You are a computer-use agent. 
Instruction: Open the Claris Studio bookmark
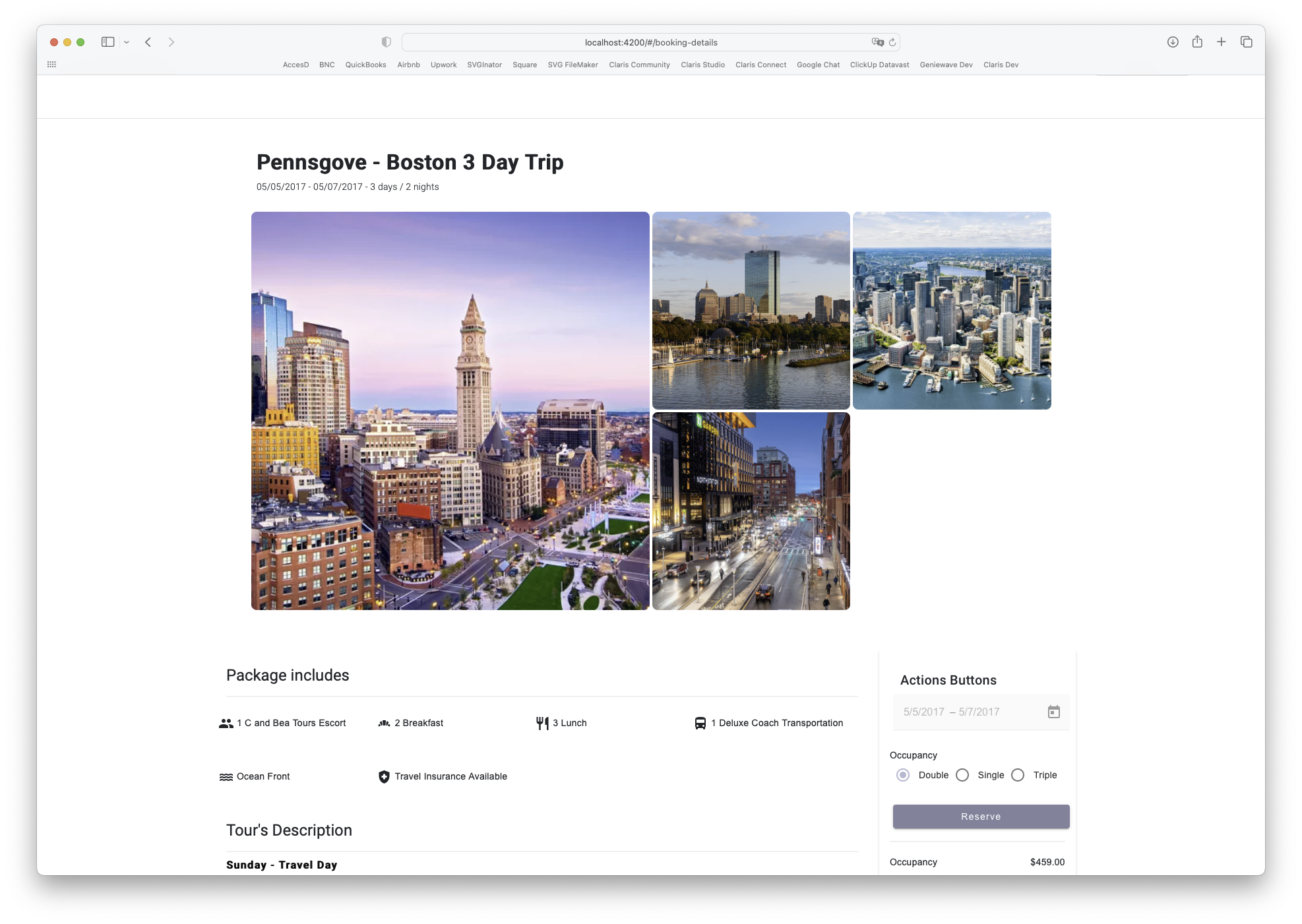(702, 65)
